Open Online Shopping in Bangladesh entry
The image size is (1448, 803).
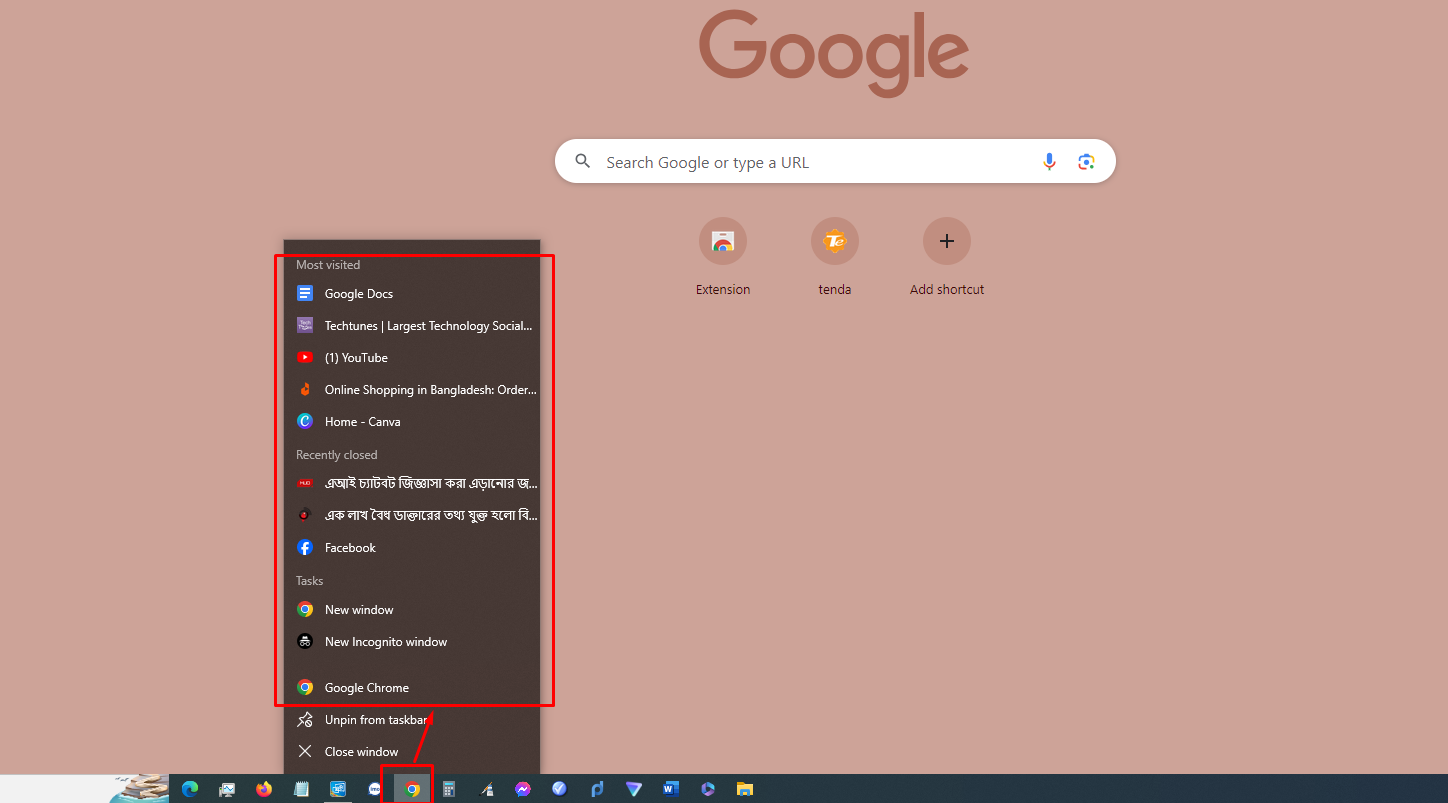coord(412,390)
